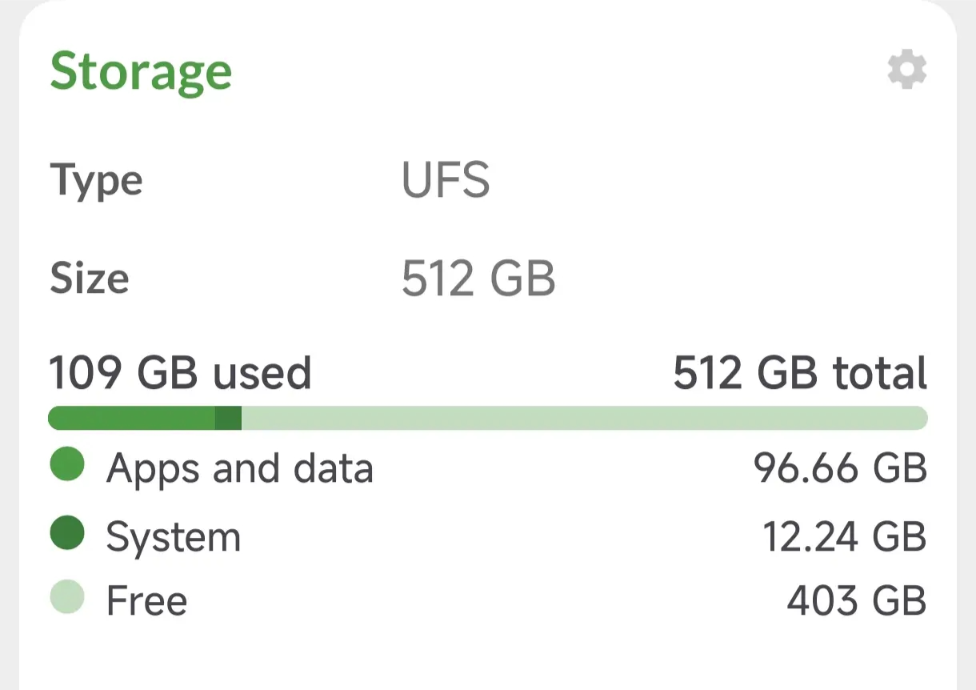Click the Size label
The height and width of the screenshot is (690, 976).
click(x=90, y=279)
